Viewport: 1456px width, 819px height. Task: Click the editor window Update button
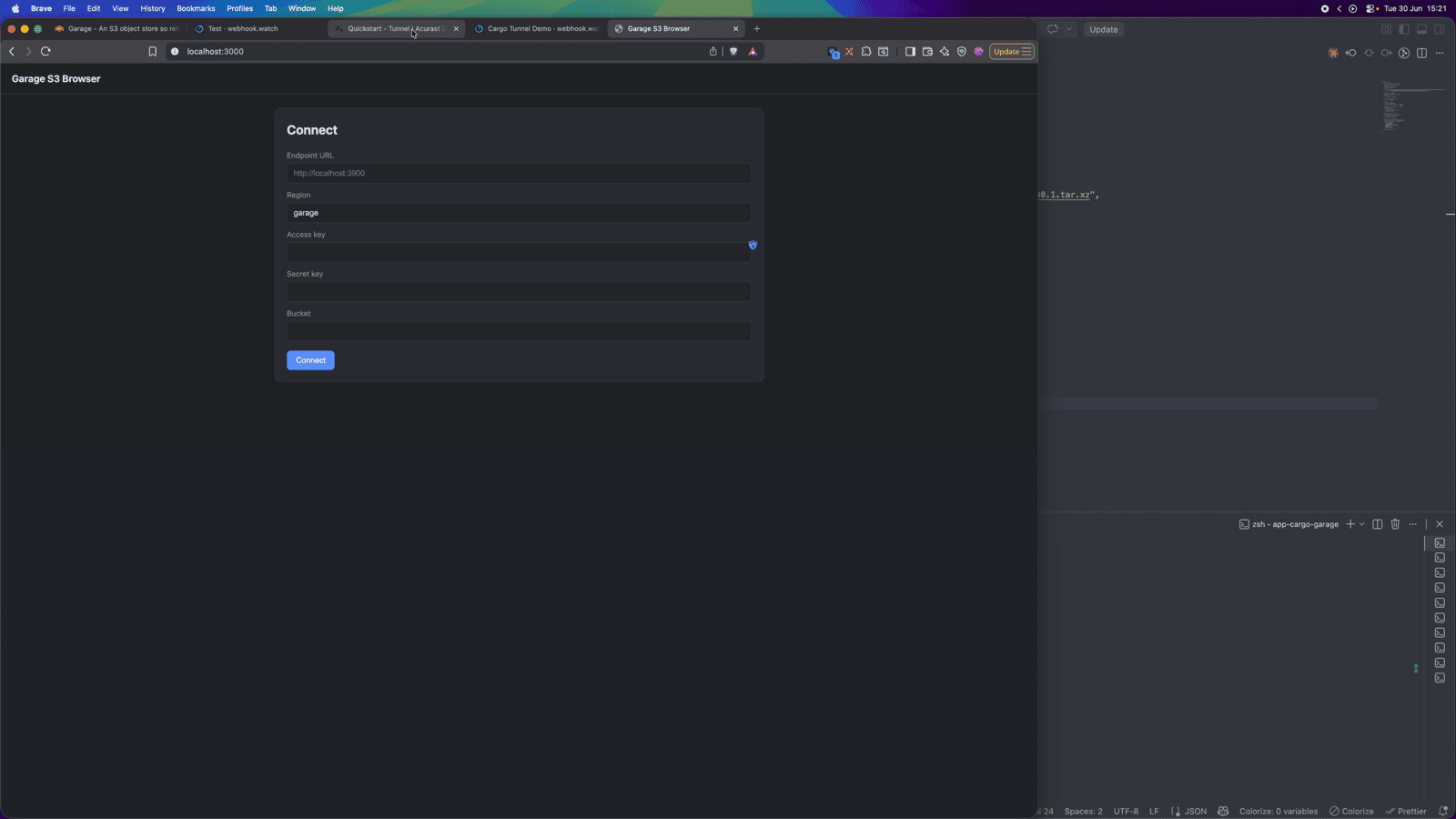coord(1104,29)
